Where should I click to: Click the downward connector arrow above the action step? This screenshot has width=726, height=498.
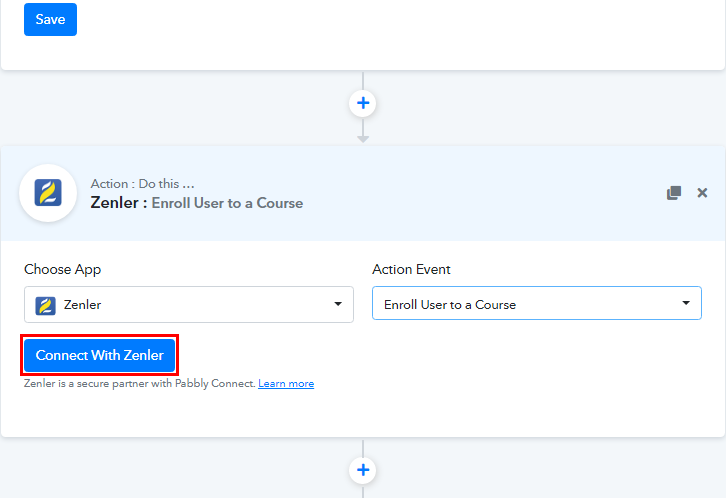point(363,139)
